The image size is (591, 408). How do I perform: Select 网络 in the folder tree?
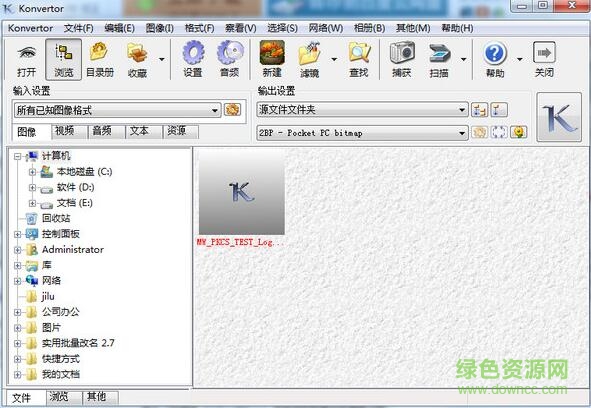[x=51, y=281]
